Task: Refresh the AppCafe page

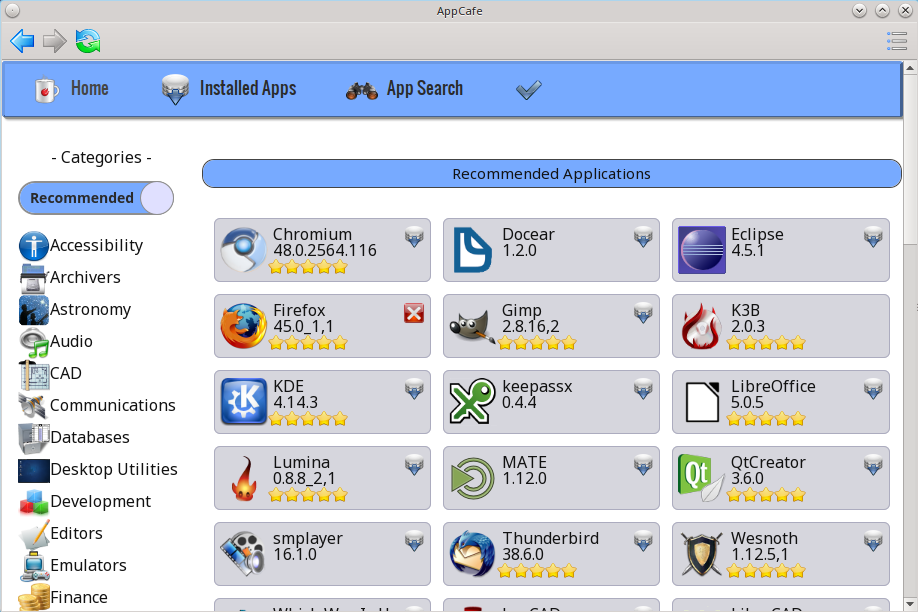Action: pyautogui.click(x=88, y=41)
